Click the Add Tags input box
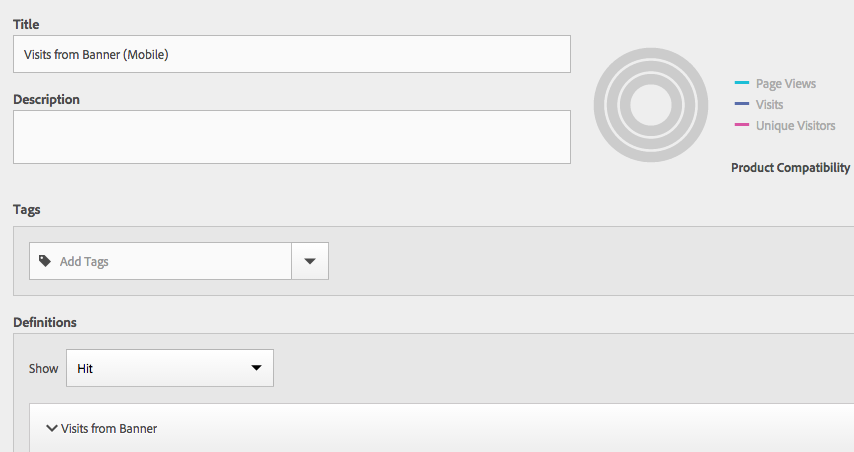Viewport: 854px width, 452px height. (170, 261)
